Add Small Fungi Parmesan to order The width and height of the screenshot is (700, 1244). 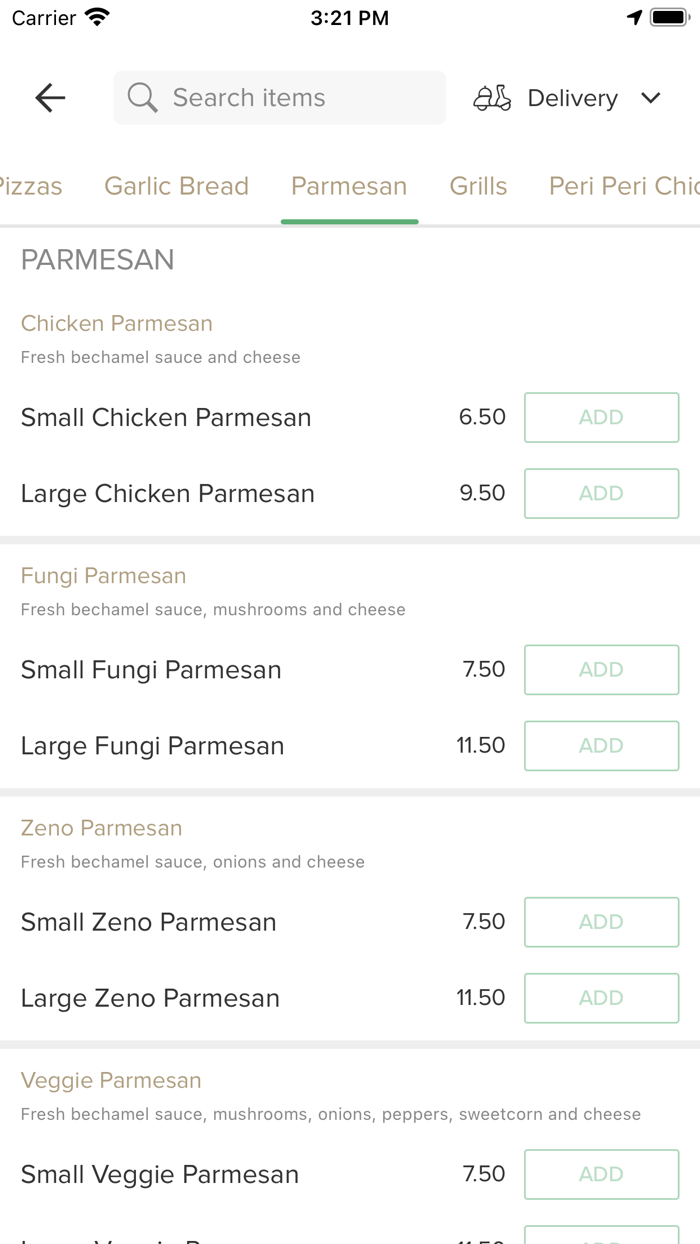tap(601, 669)
